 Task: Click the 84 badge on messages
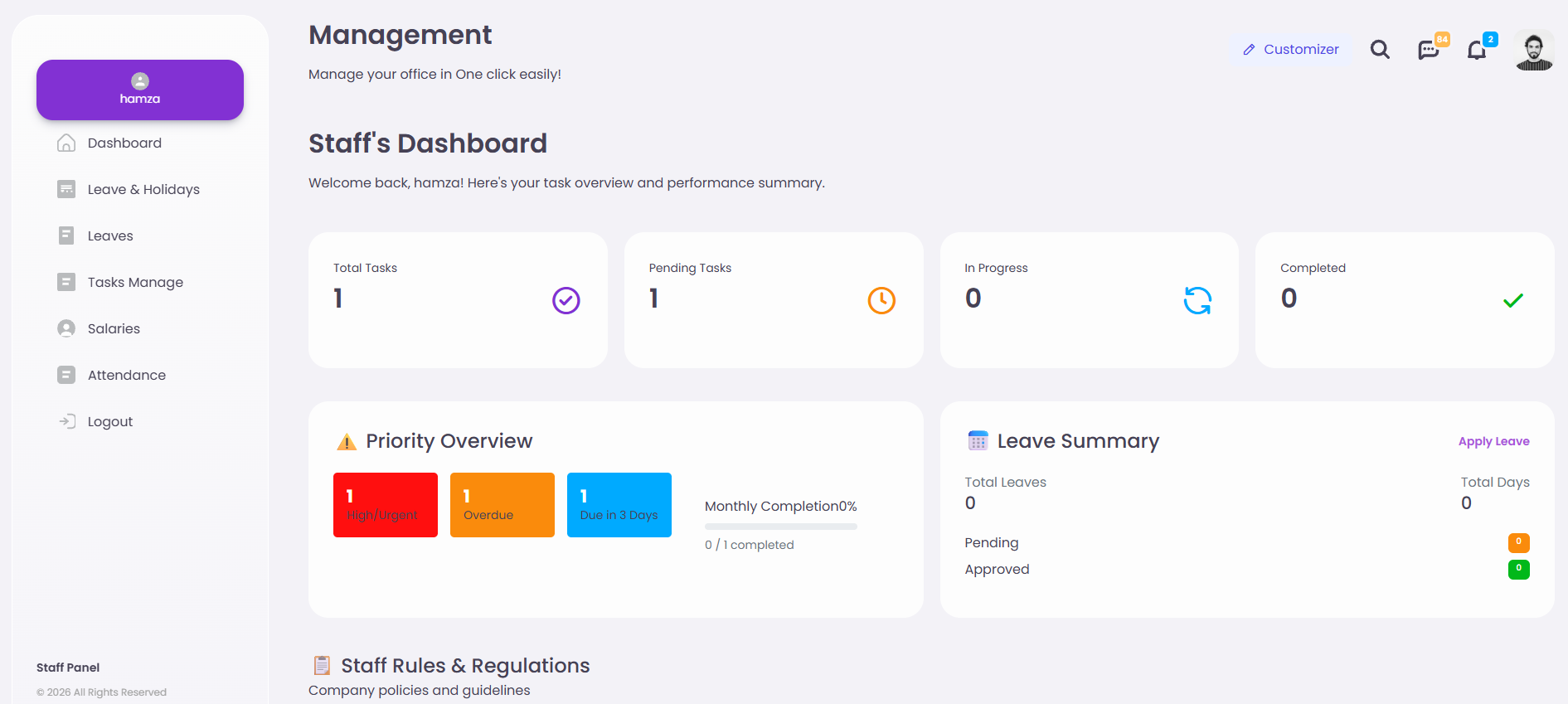1442,39
